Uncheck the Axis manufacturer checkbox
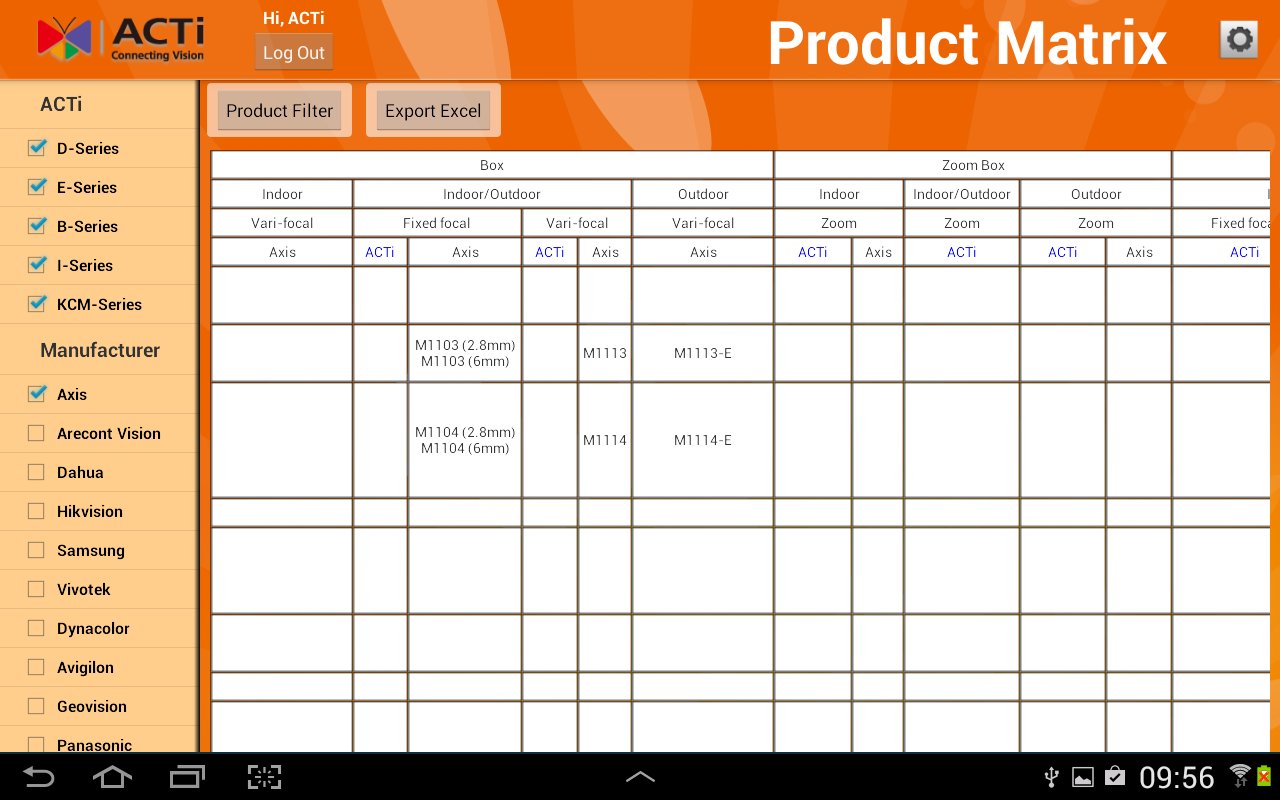This screenshot has width=1280, height=800. tap(37, 394)
